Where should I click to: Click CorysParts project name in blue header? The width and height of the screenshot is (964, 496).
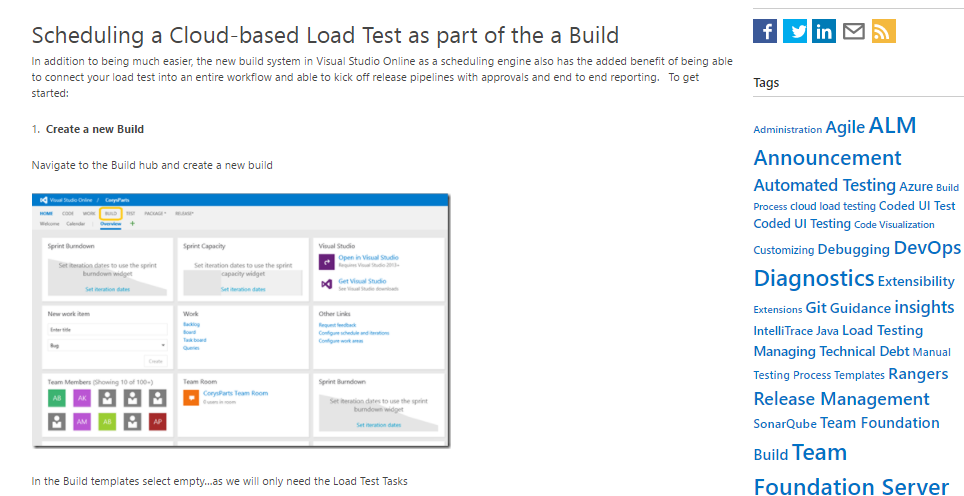pyautogui.click(x=116, y=200)
